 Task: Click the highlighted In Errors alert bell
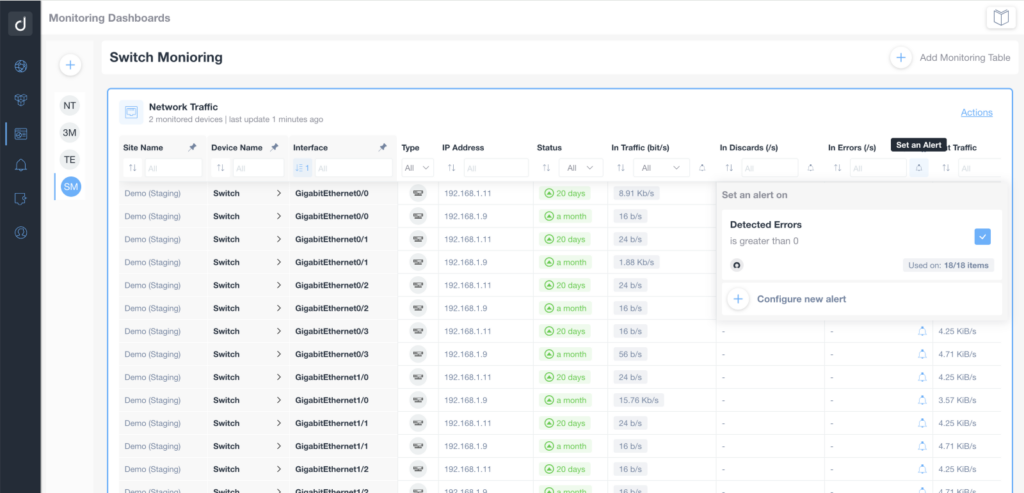[919, 168]
